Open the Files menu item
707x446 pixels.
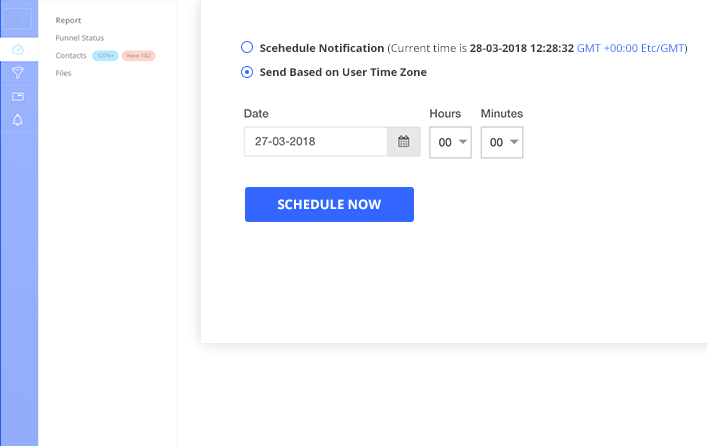(64, 73)
